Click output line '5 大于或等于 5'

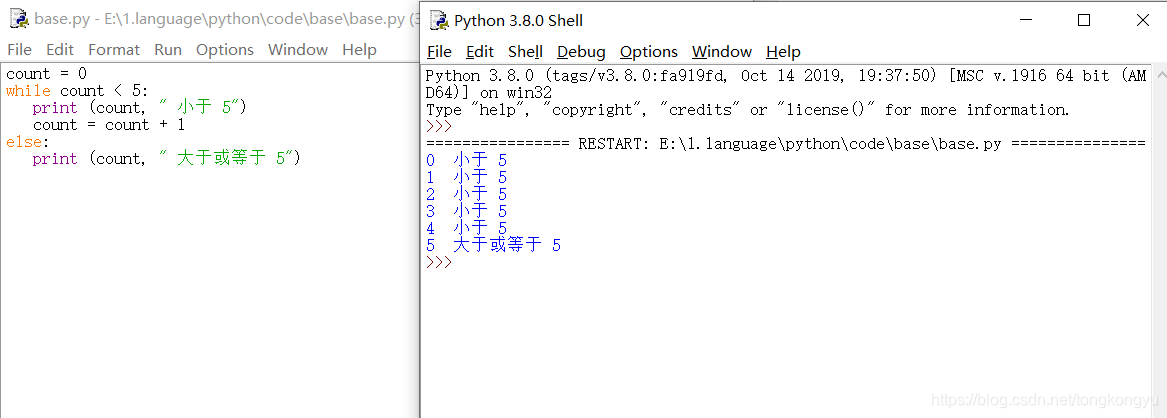point(493,245)
